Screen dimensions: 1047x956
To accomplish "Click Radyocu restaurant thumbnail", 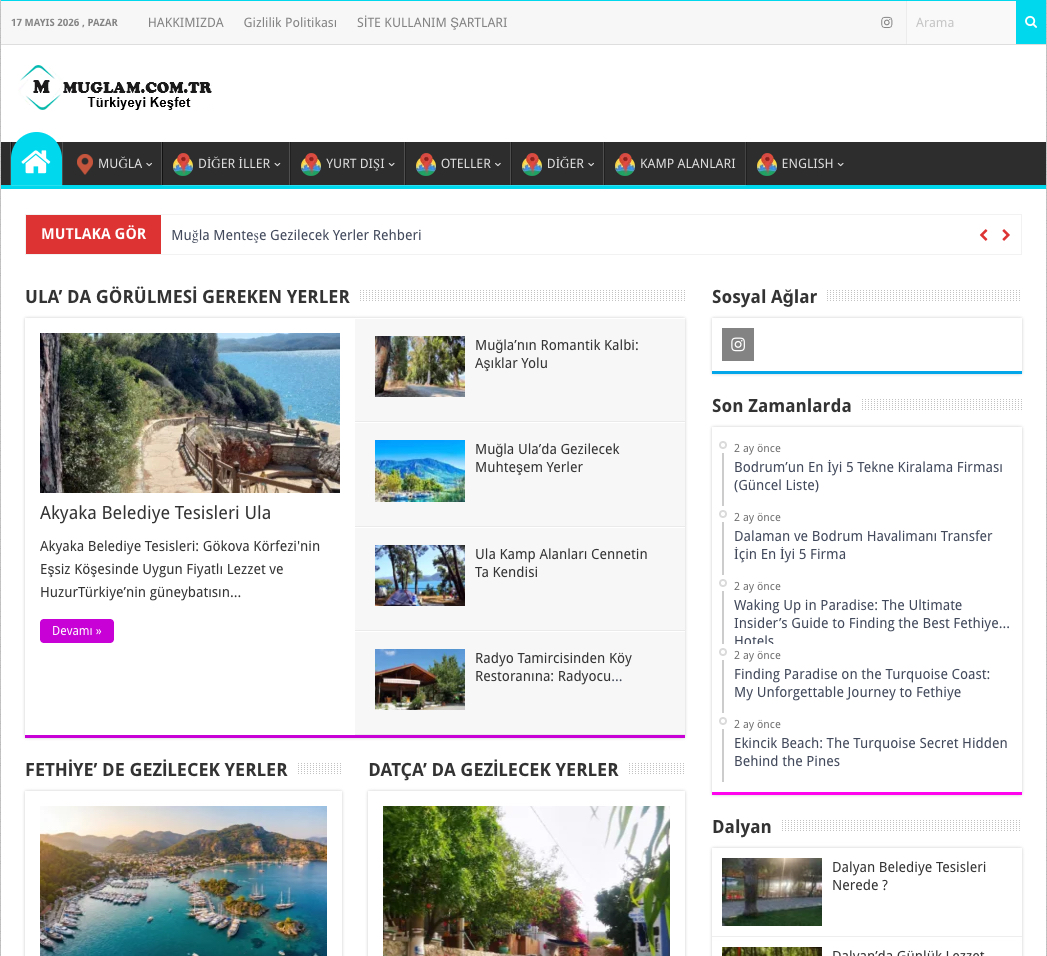I will (x=420, y=680).
